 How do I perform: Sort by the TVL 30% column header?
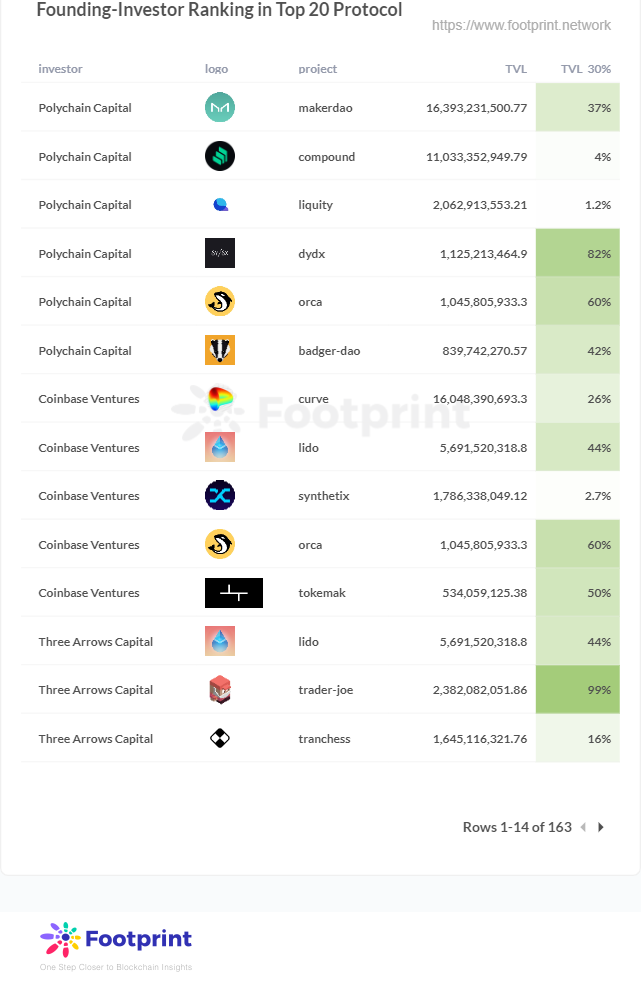(x=585, y=69)
